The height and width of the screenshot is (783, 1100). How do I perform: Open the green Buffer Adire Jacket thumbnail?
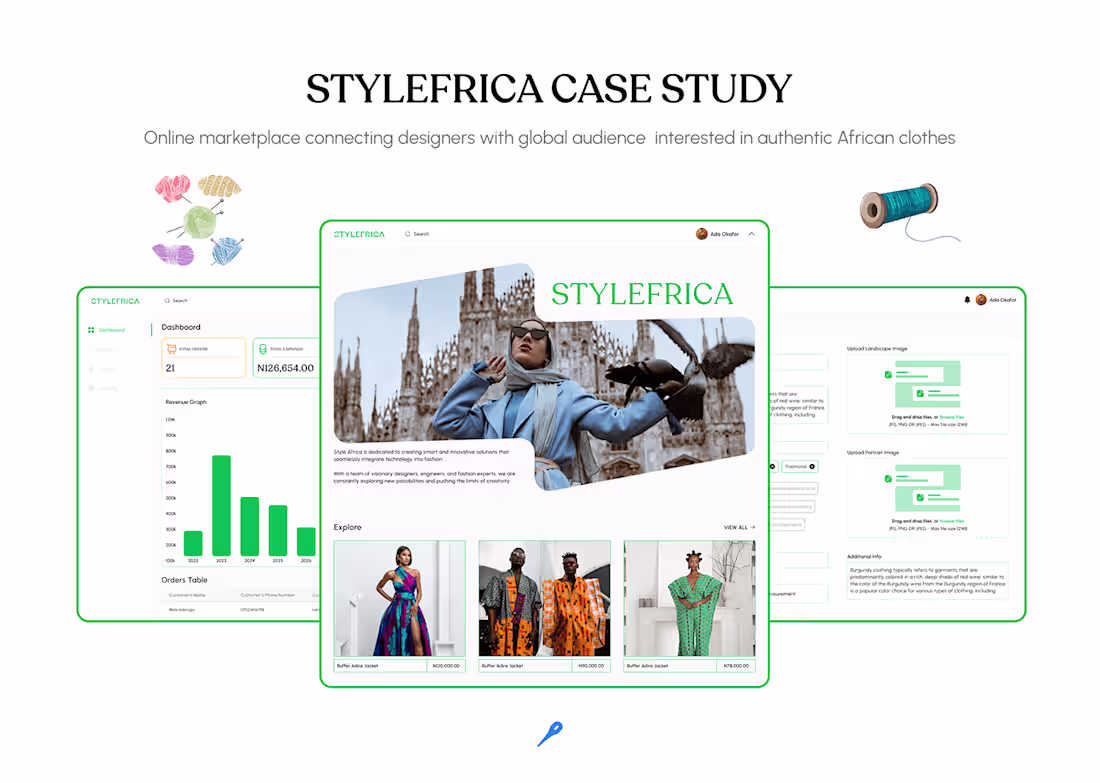point(689,597)
